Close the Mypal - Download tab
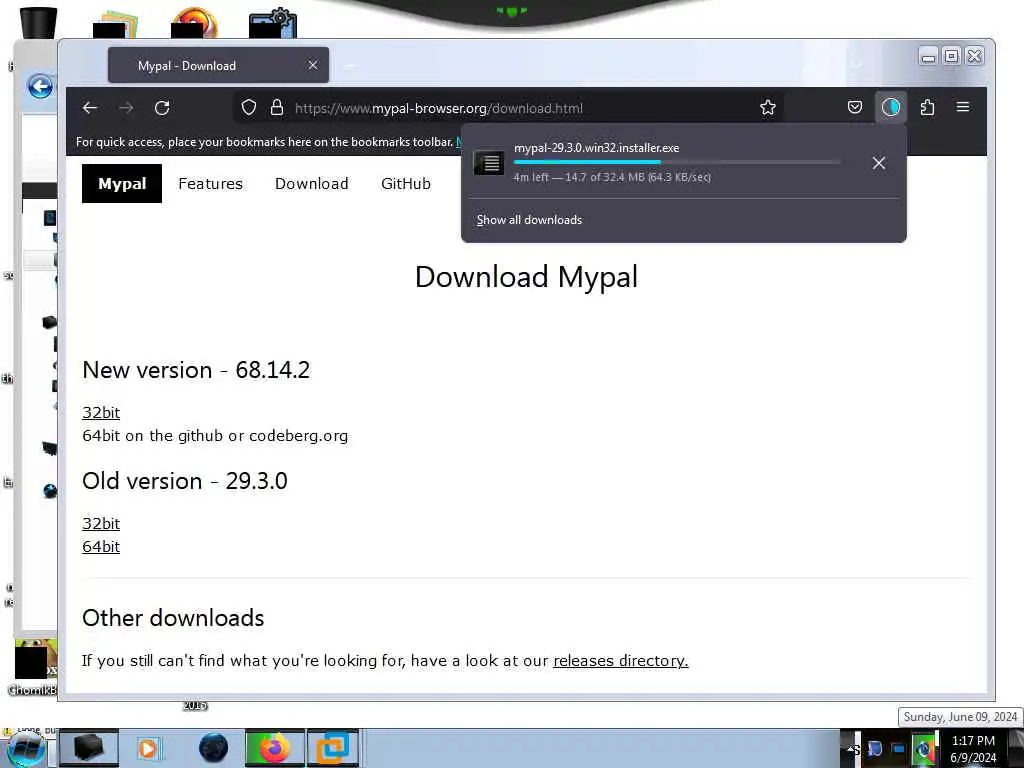The image size is (1024, 768). click(x=313, y=65)
